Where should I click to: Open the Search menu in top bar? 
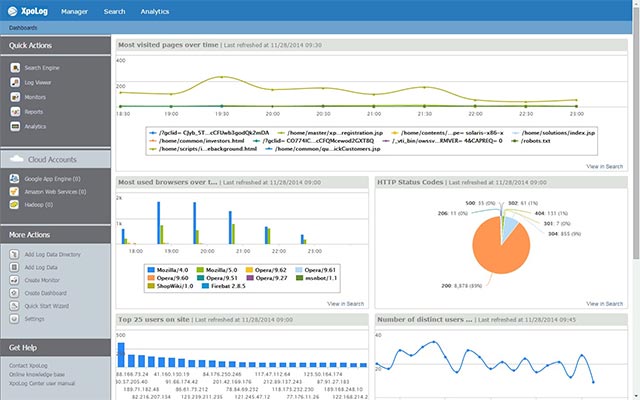click(114, 11)
